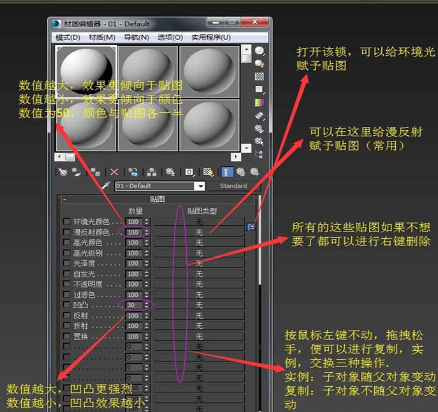Click the 无 map button for 反射

click(199, 315)
